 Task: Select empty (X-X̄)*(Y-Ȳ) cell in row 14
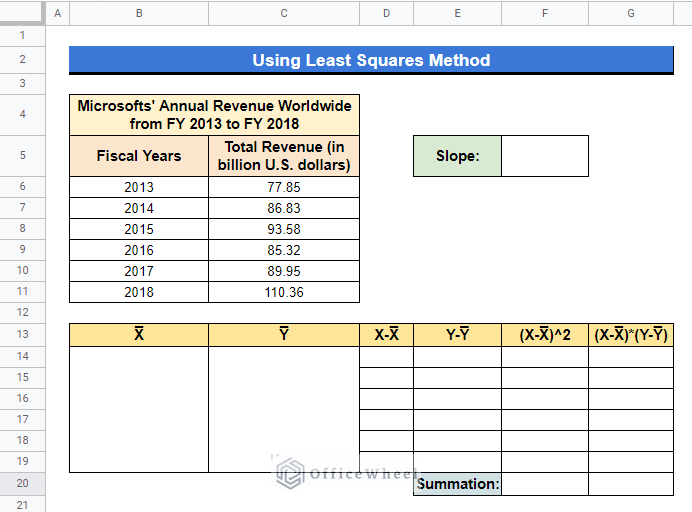coord(631,357)
